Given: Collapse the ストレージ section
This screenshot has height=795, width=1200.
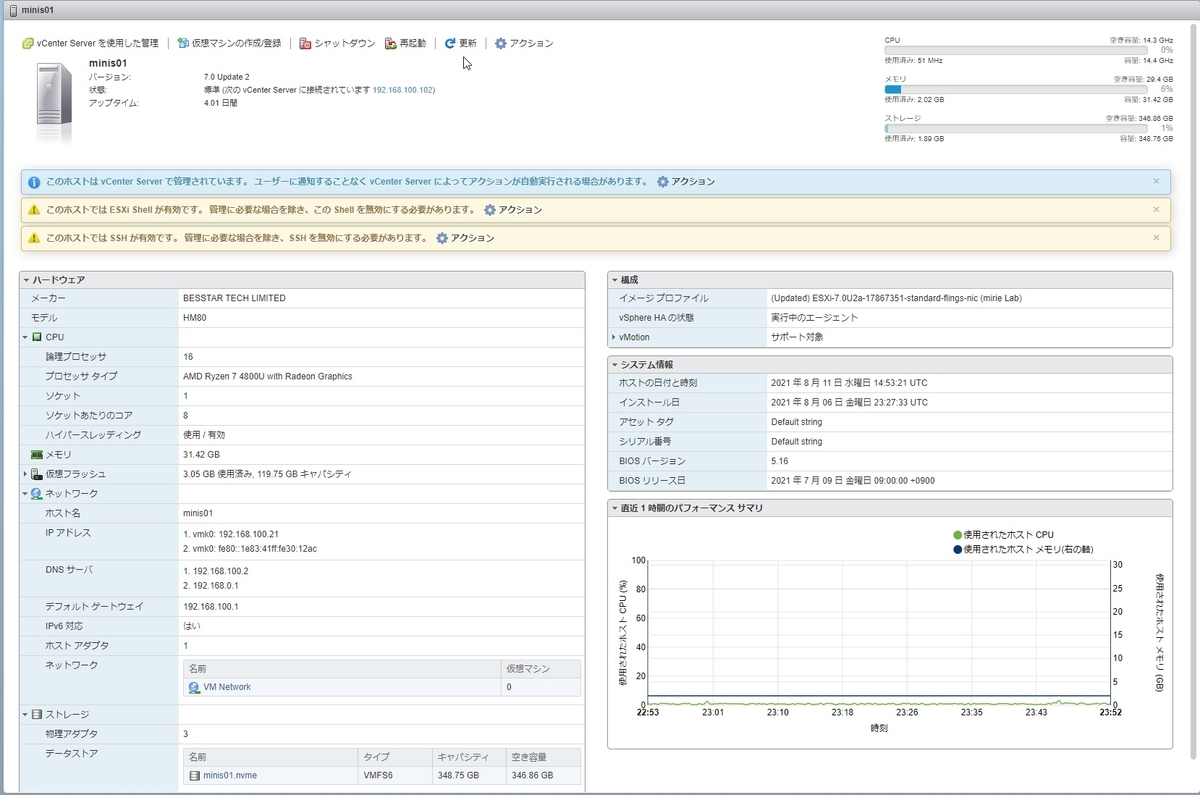Looking at the screenshot, I should [26, 715].
